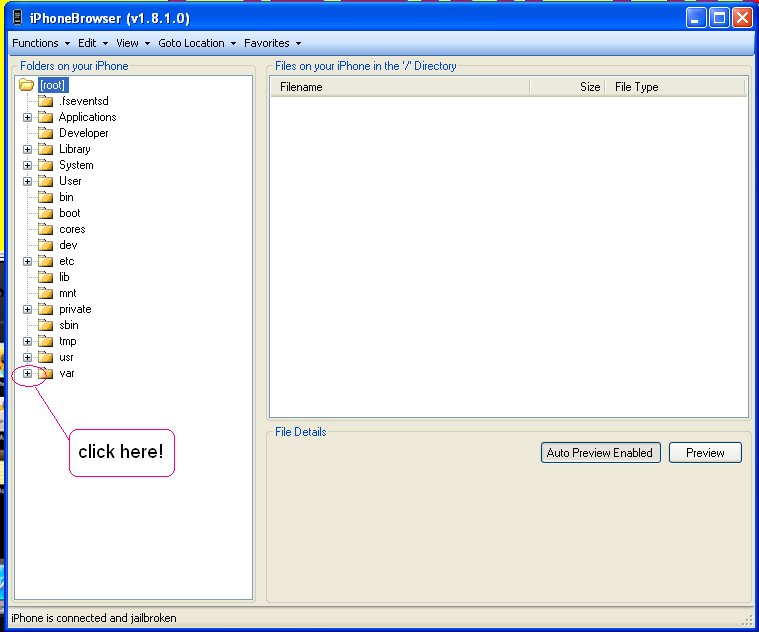Click the dev folder icon

[x=46, y=245]
